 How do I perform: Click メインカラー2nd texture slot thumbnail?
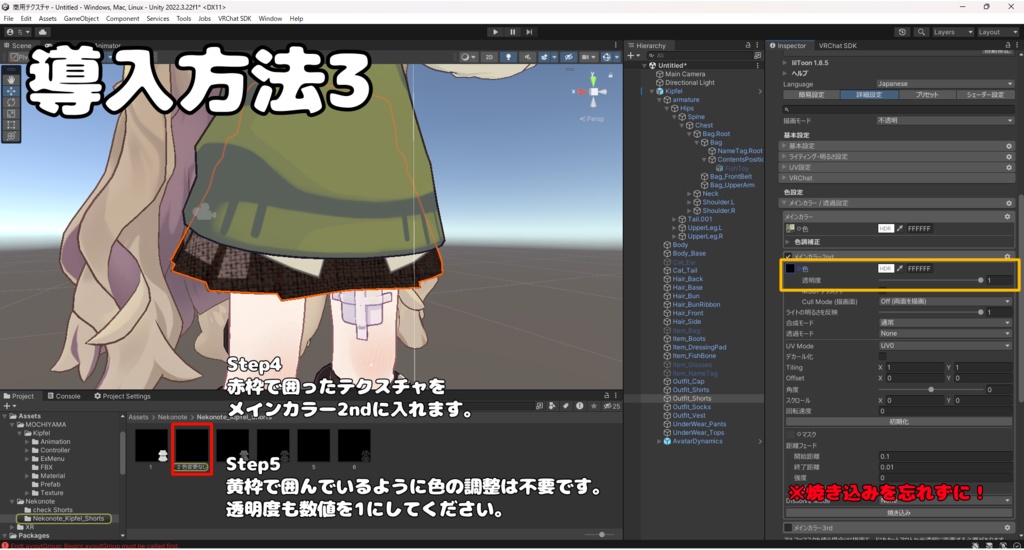(790, 268)
